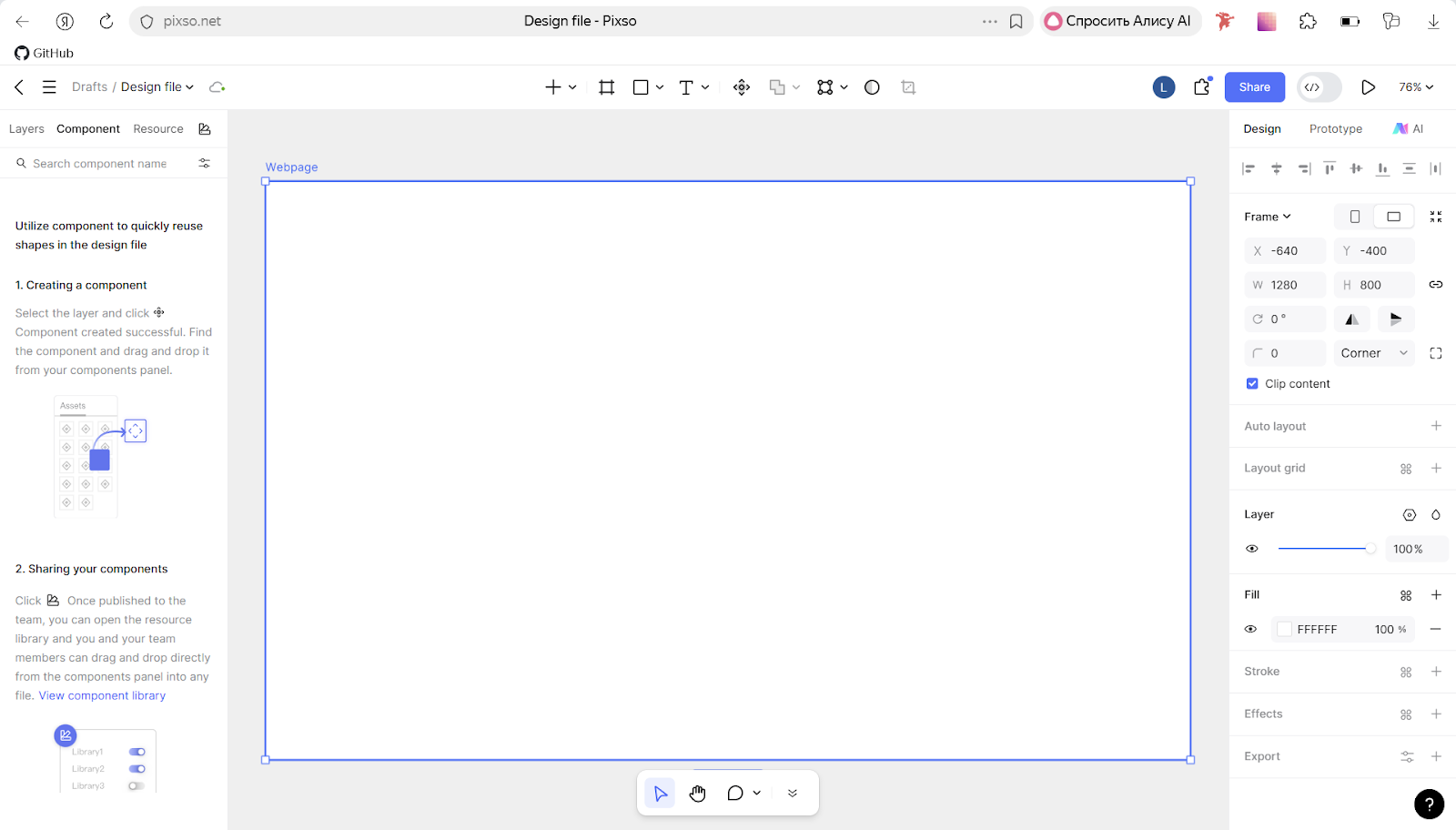Hide the fill using eye icon
Image resolution: width=1456 pixels, height=830 pixels.
coord(1251,629)
